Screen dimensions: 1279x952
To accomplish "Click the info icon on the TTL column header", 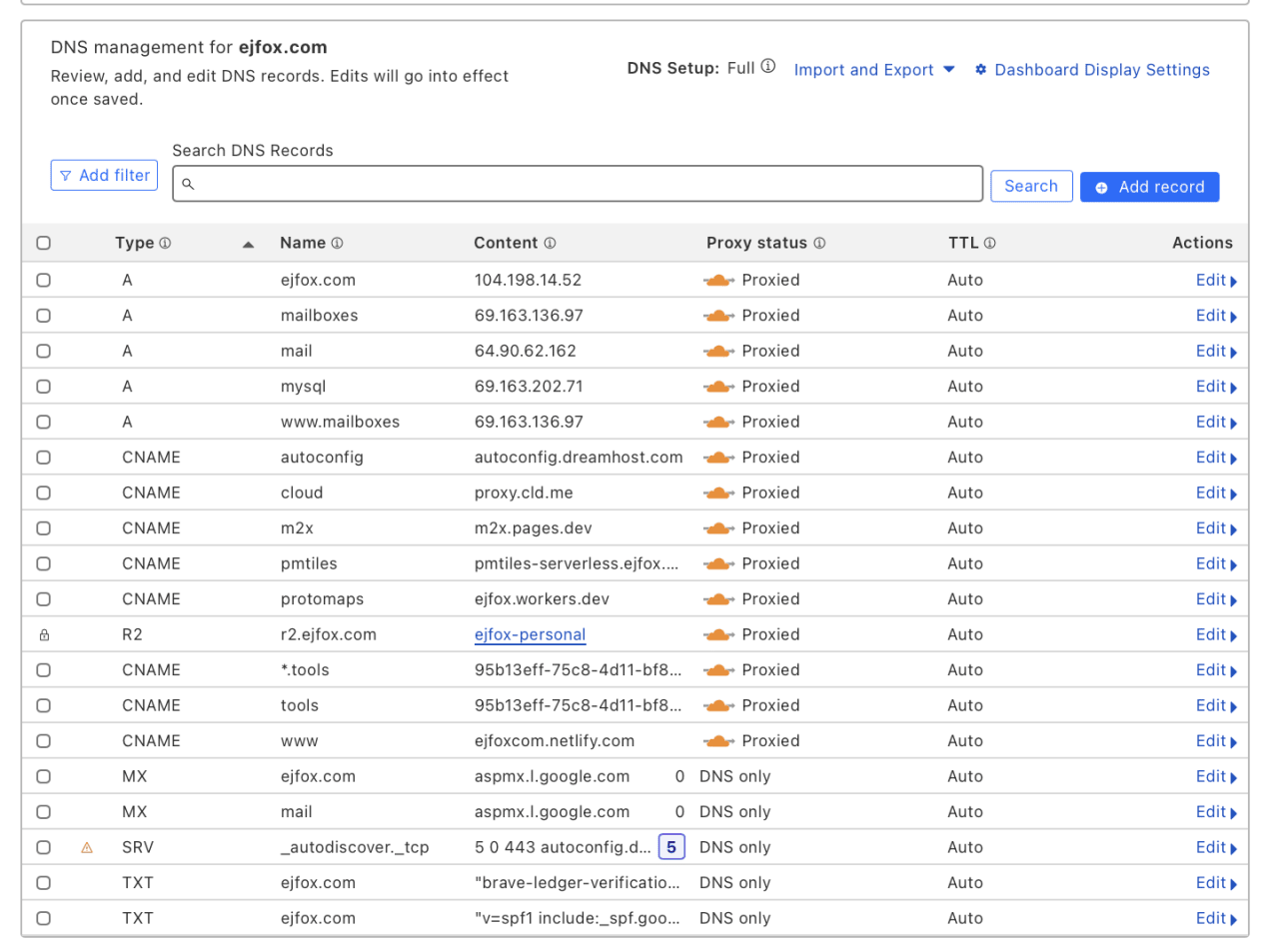I will tap(989, 243).
